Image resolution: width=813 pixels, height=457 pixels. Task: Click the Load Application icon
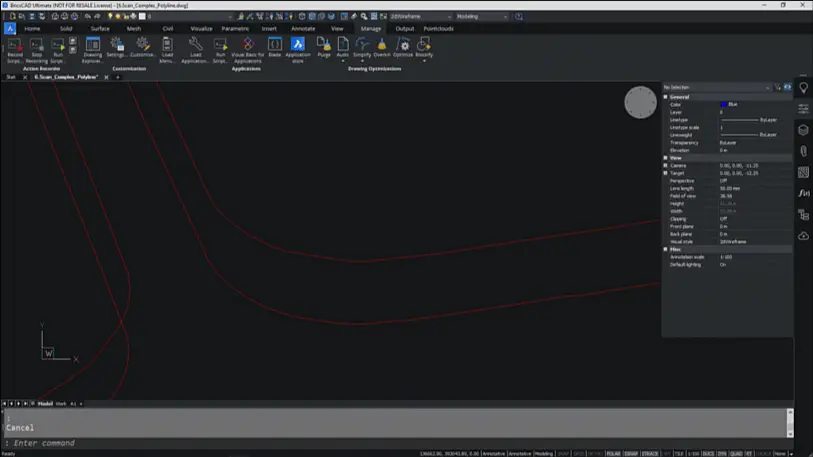tap(195, 46)
